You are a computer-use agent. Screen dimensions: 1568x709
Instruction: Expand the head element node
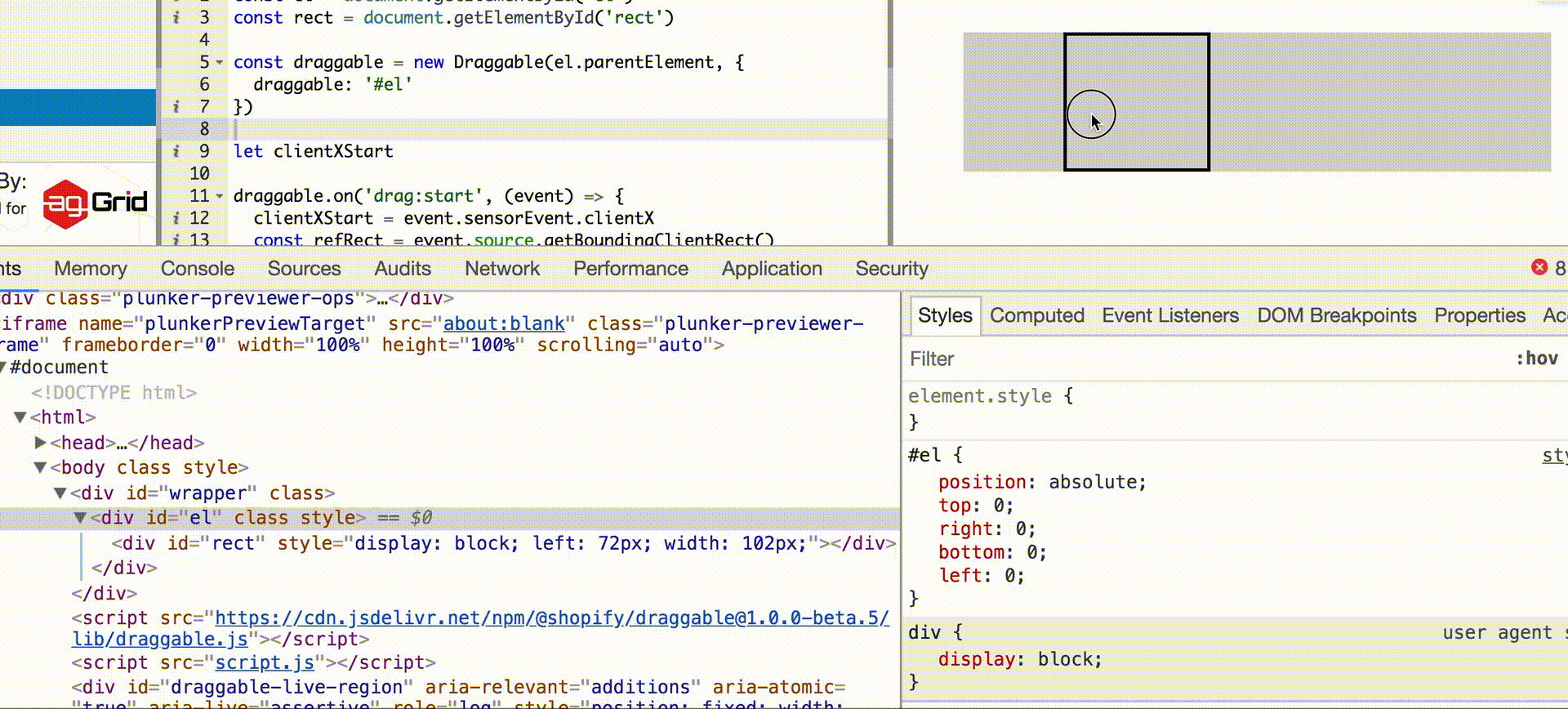point(40,442)
